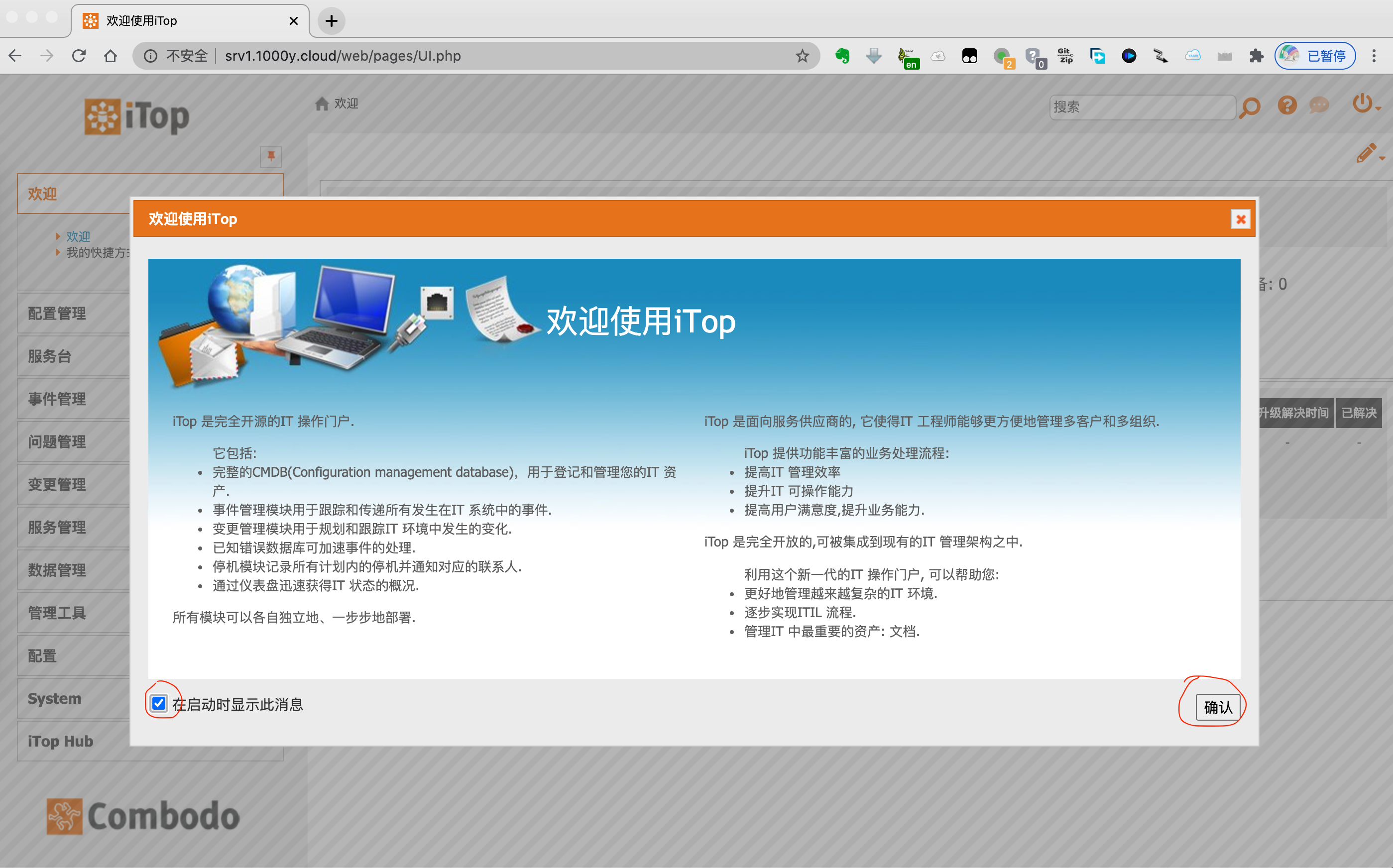Screen dimensions: 1393x868
Task: Click the 已暂停 profile button
Action: tap(1315, 56)
